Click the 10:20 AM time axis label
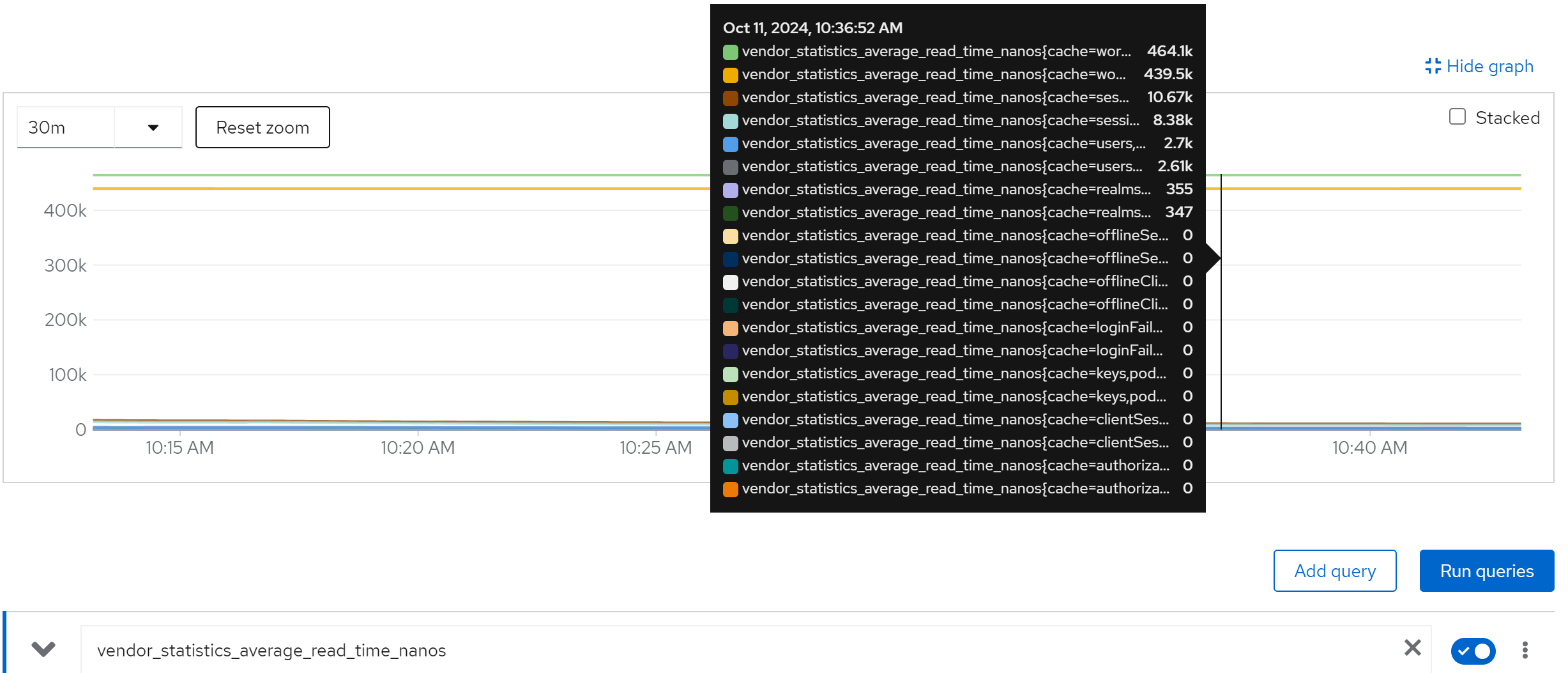The height and width of the screenshot is (673, 1568). (418, 448)
